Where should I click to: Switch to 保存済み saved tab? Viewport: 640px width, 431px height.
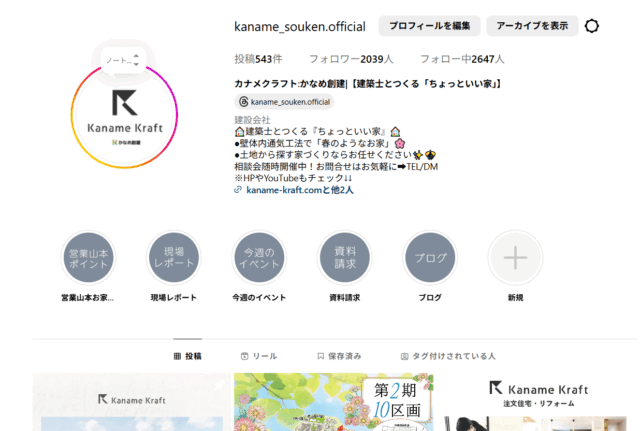(339, 356)
